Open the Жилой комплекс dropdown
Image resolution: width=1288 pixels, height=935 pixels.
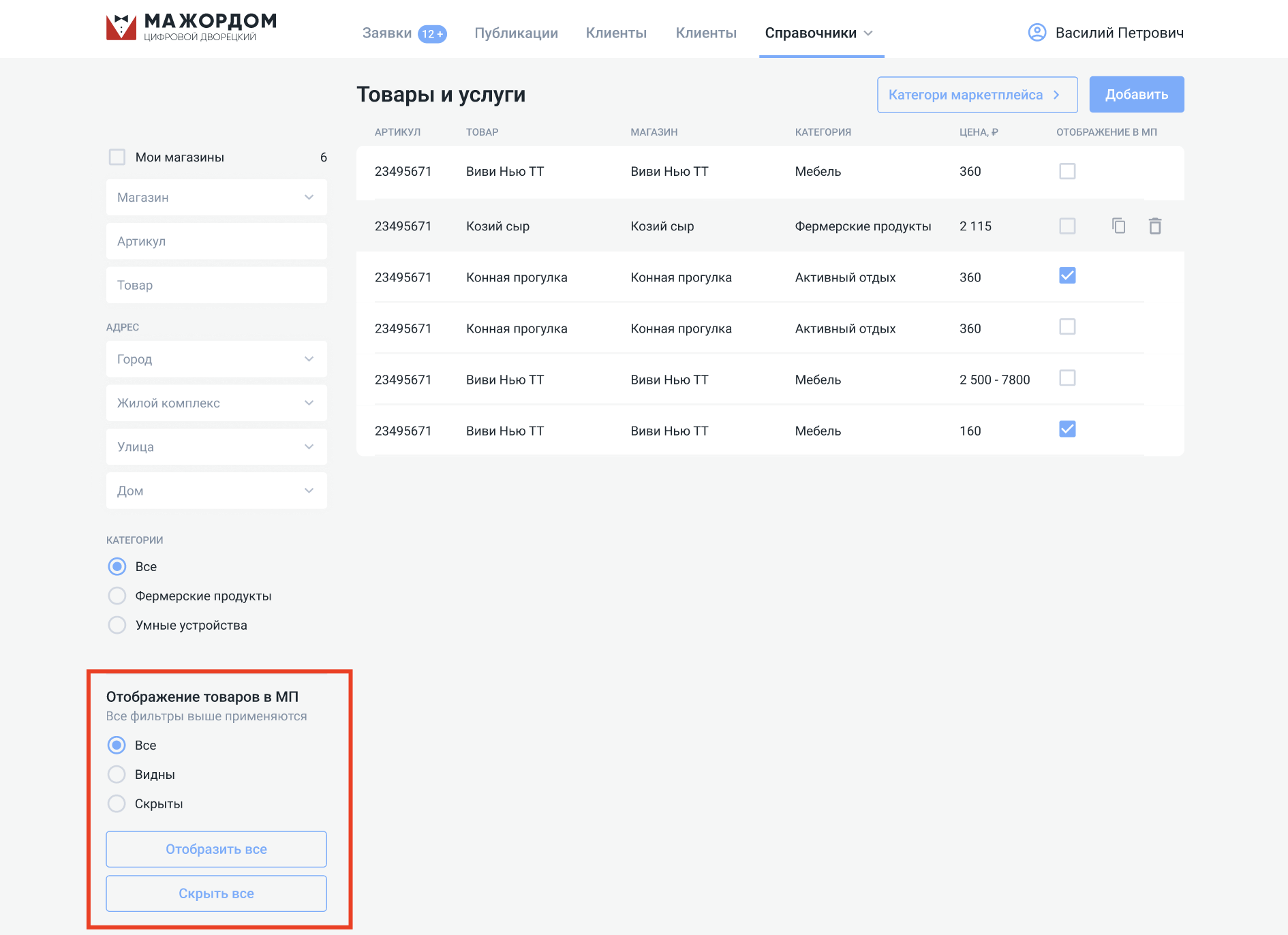(x=216, y=403)
